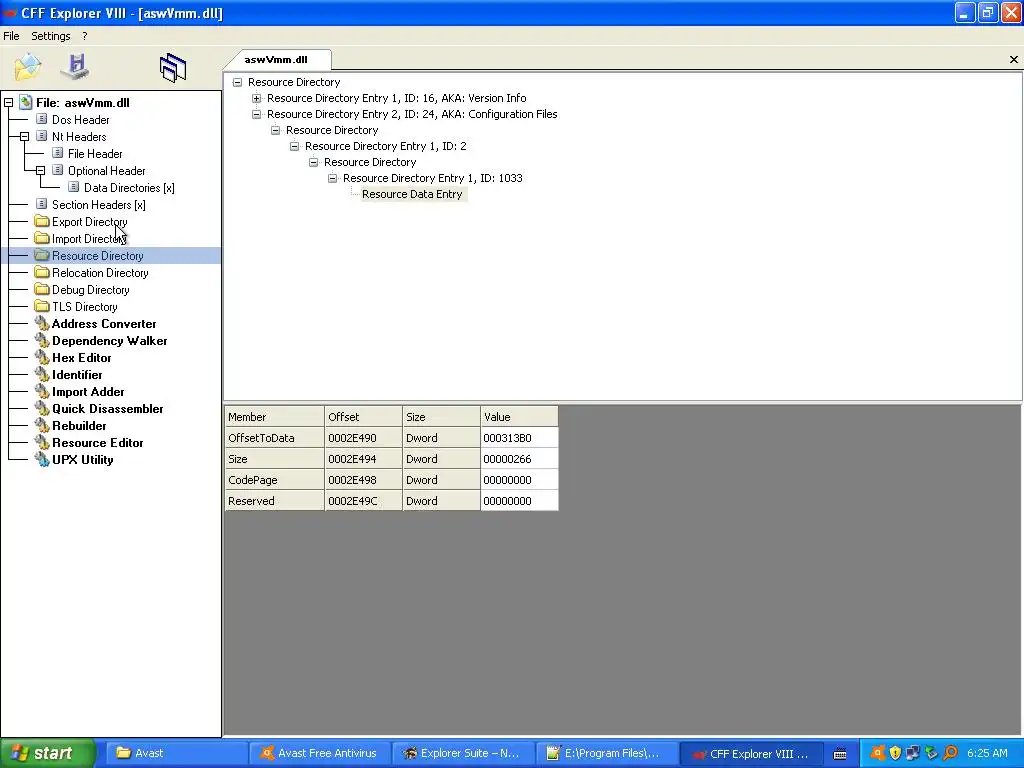Click the Debug Directory folder icon
The height and width of the screenshot is (768, 1024).
(42, 289)
